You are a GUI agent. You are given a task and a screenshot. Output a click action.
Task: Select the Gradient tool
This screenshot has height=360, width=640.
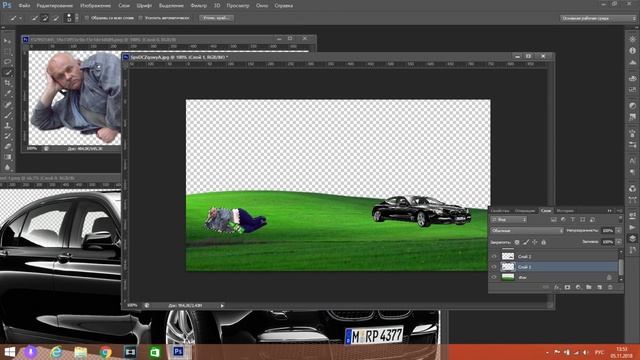7,157
